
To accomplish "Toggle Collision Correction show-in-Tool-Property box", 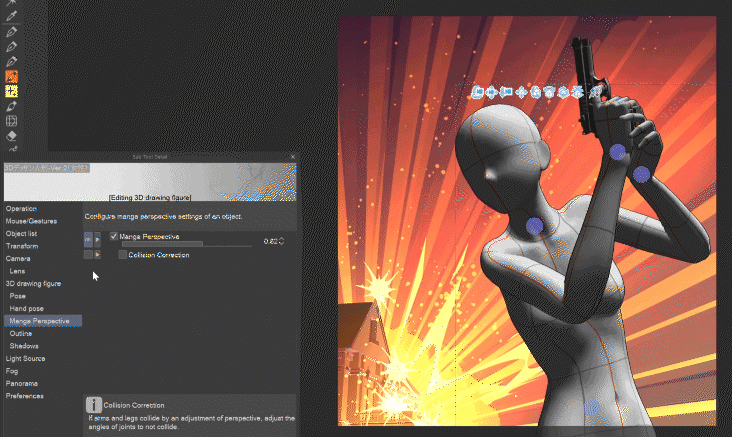I will tap(88, 254).
